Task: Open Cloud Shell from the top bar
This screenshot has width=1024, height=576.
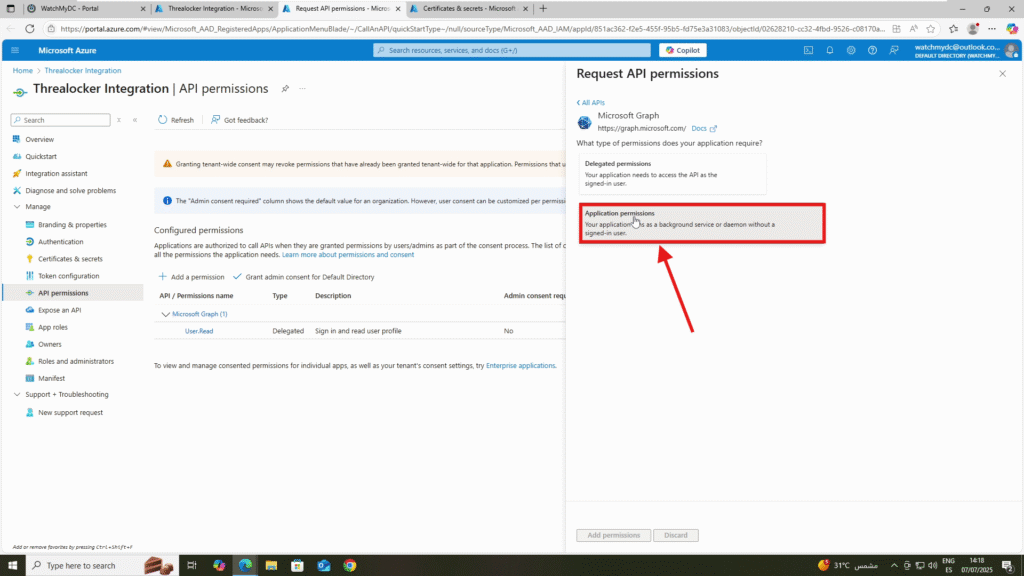Action: [x=808, y=50]
